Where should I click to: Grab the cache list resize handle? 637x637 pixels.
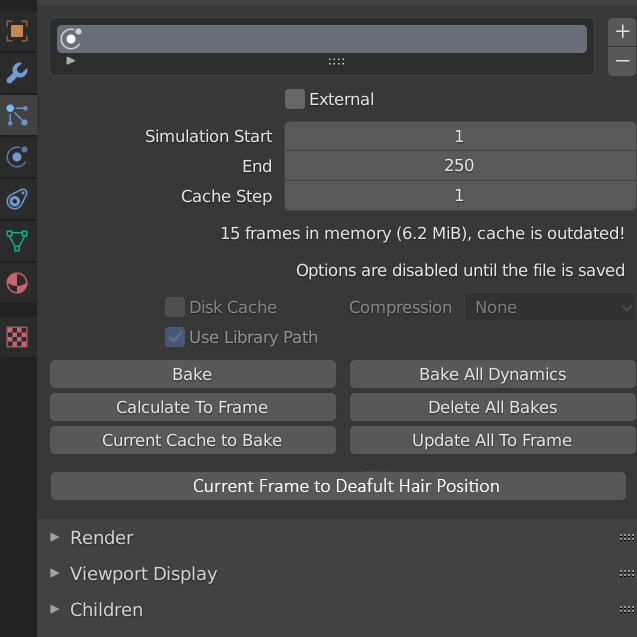click(336, 62)
